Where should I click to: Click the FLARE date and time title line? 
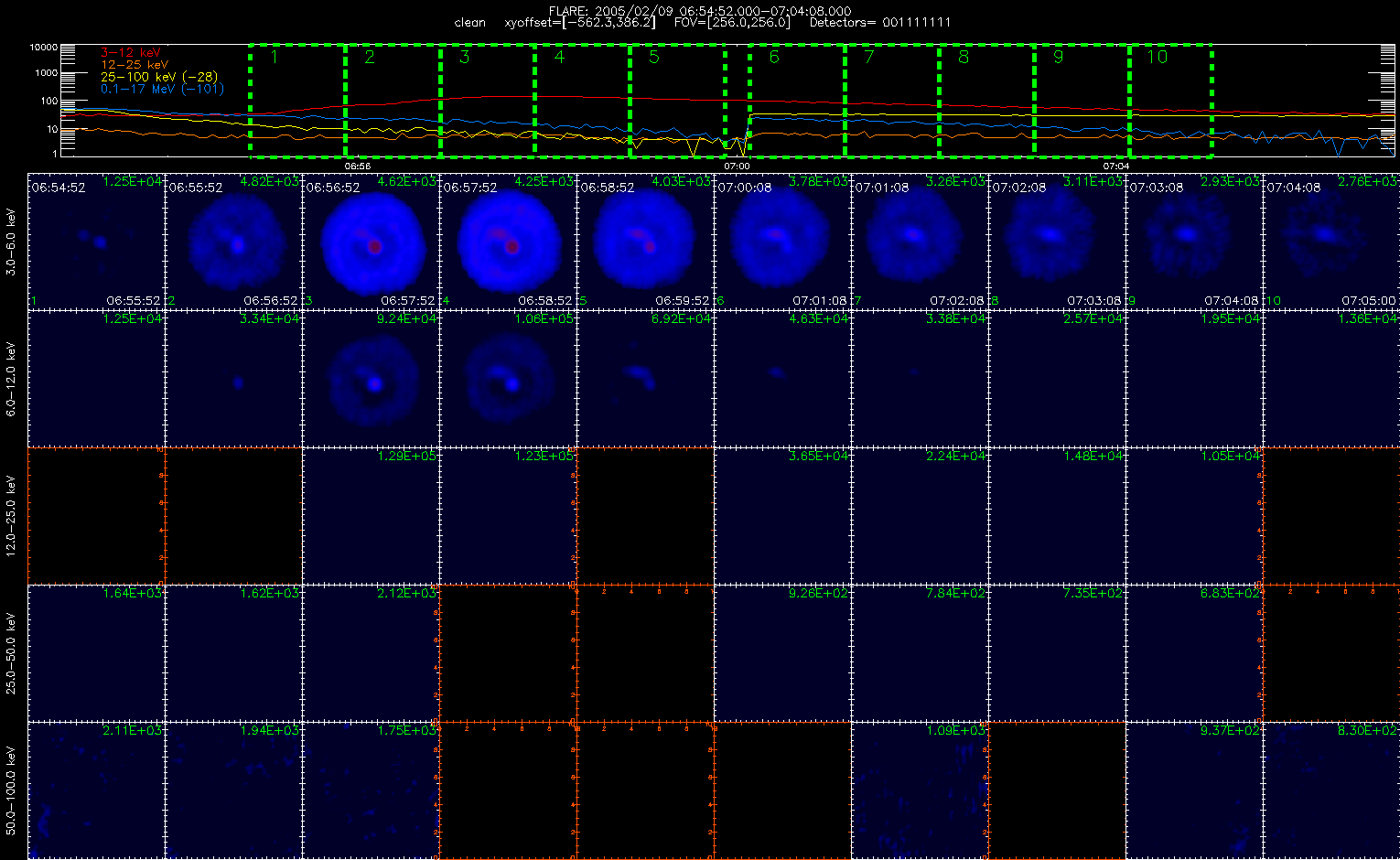700,11
